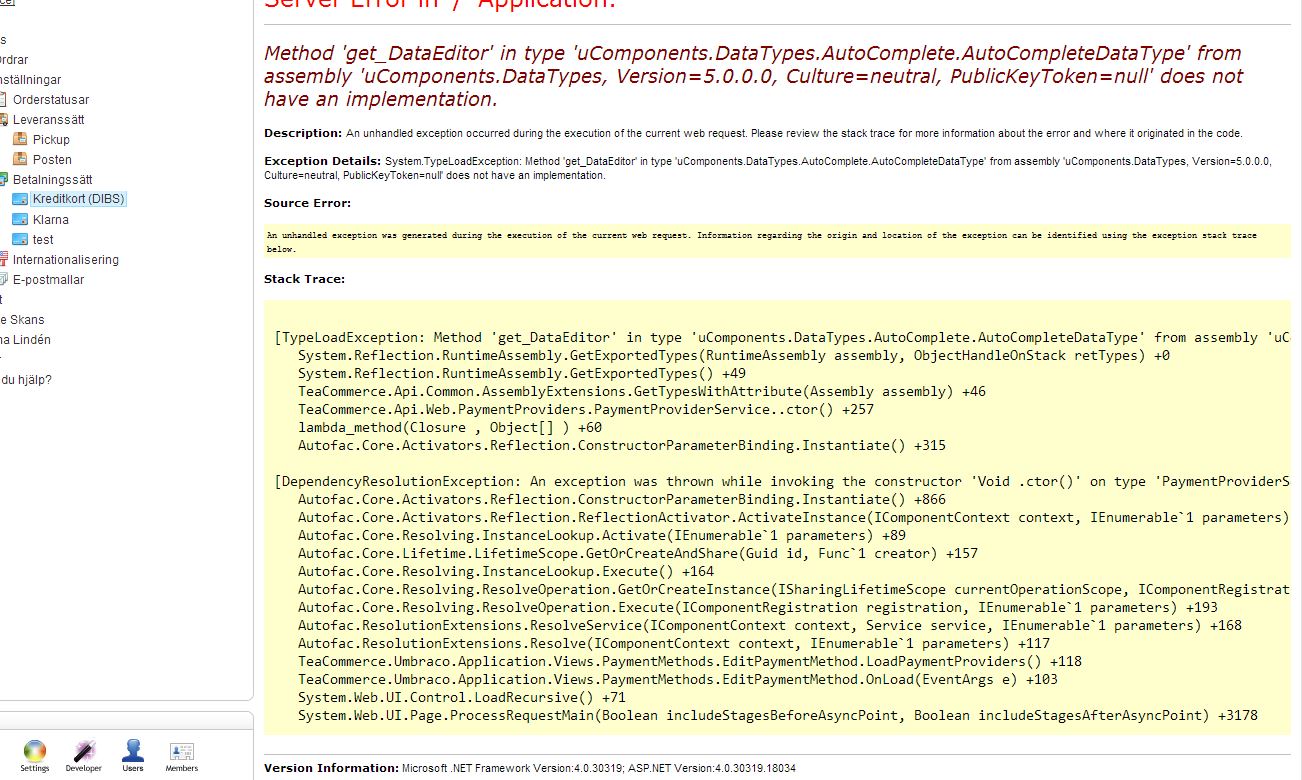Click the Kreditkort (DIBS) card icon

(20, 199)
